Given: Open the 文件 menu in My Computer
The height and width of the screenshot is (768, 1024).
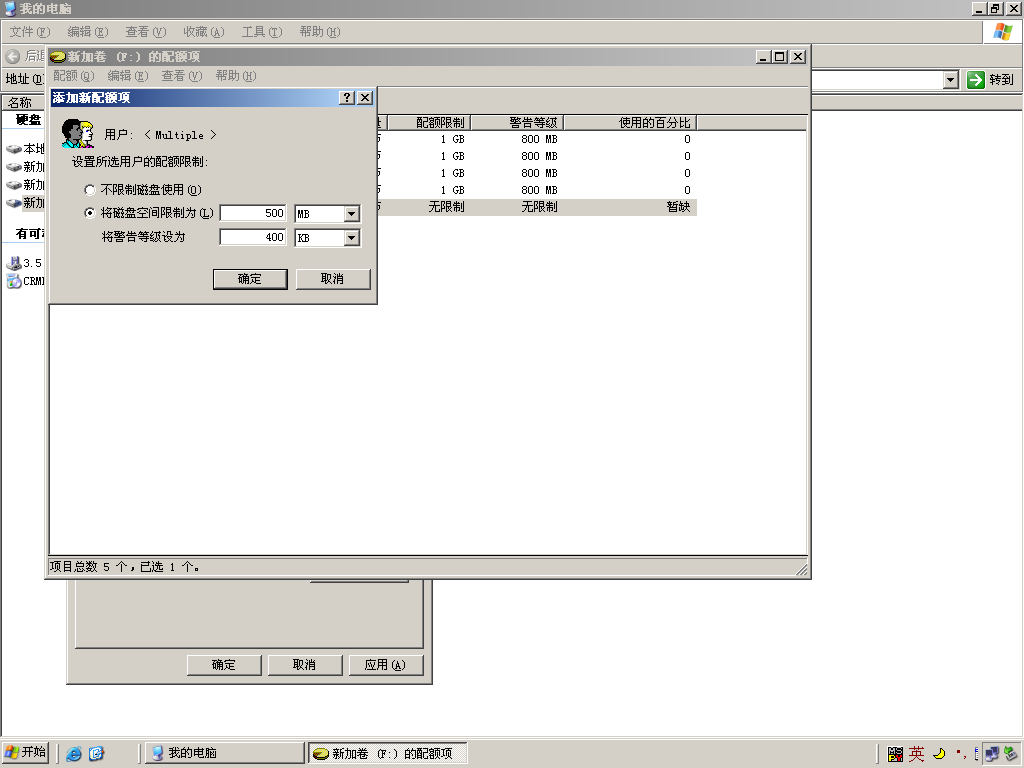Looking at the screenshot, I should point(29,32).
